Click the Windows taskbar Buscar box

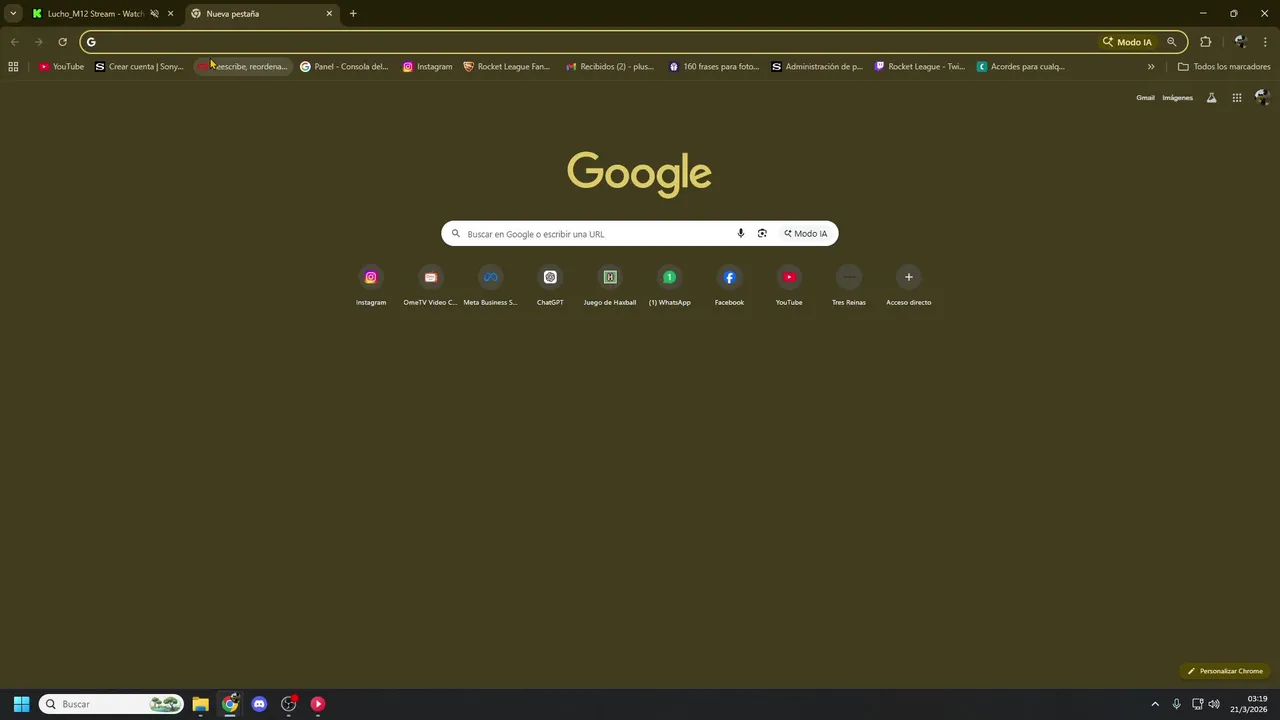pos(111,704)
